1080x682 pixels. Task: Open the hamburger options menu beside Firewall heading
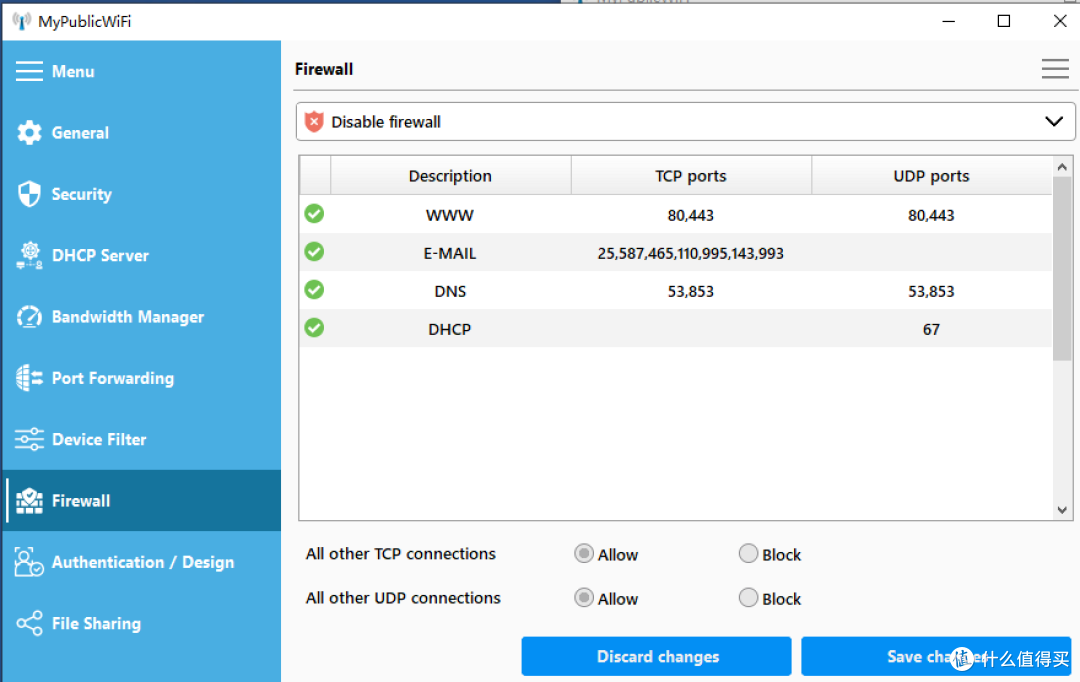[1055, 69]
